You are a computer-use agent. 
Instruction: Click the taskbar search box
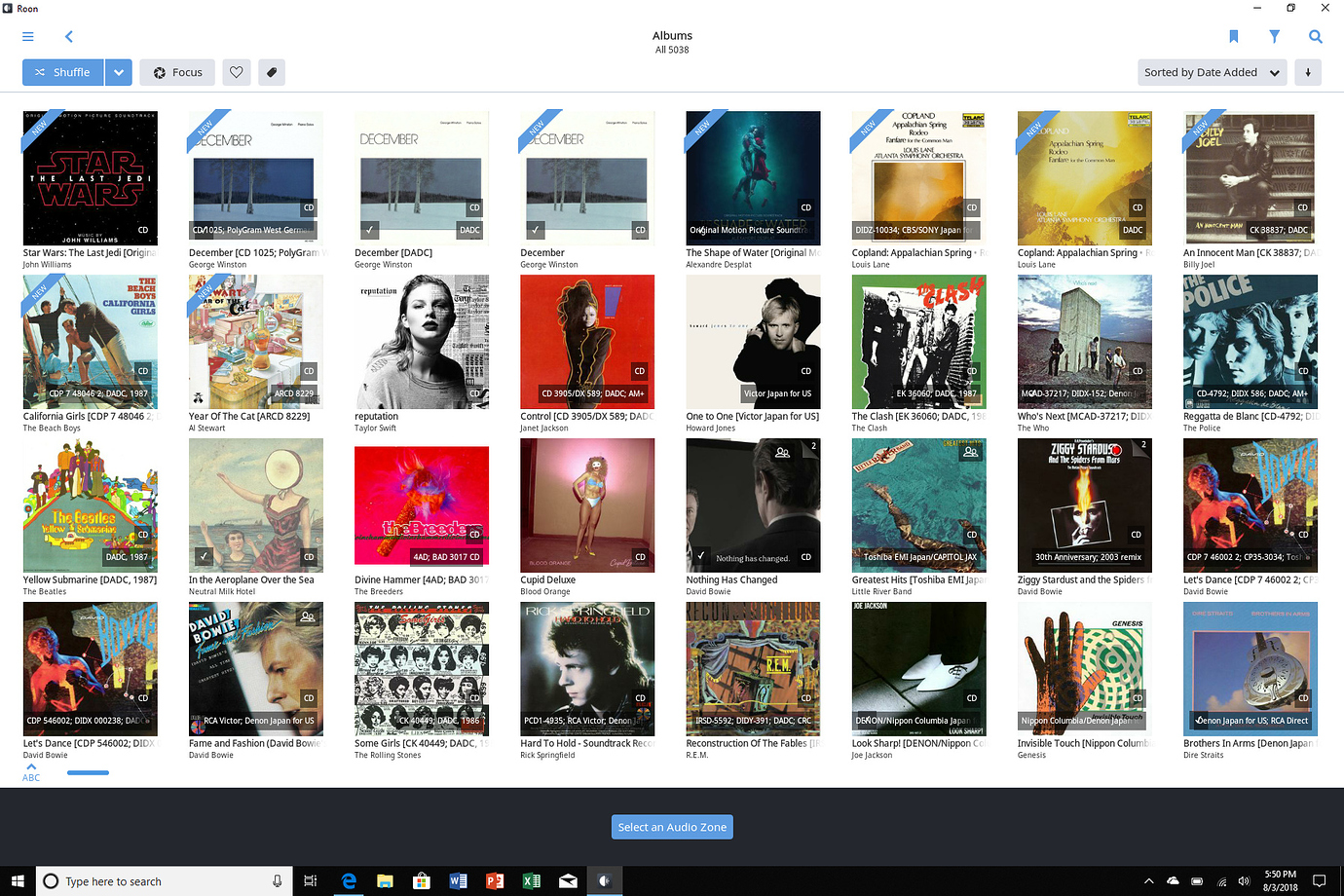pyautogui.click(x=166, y=880)
